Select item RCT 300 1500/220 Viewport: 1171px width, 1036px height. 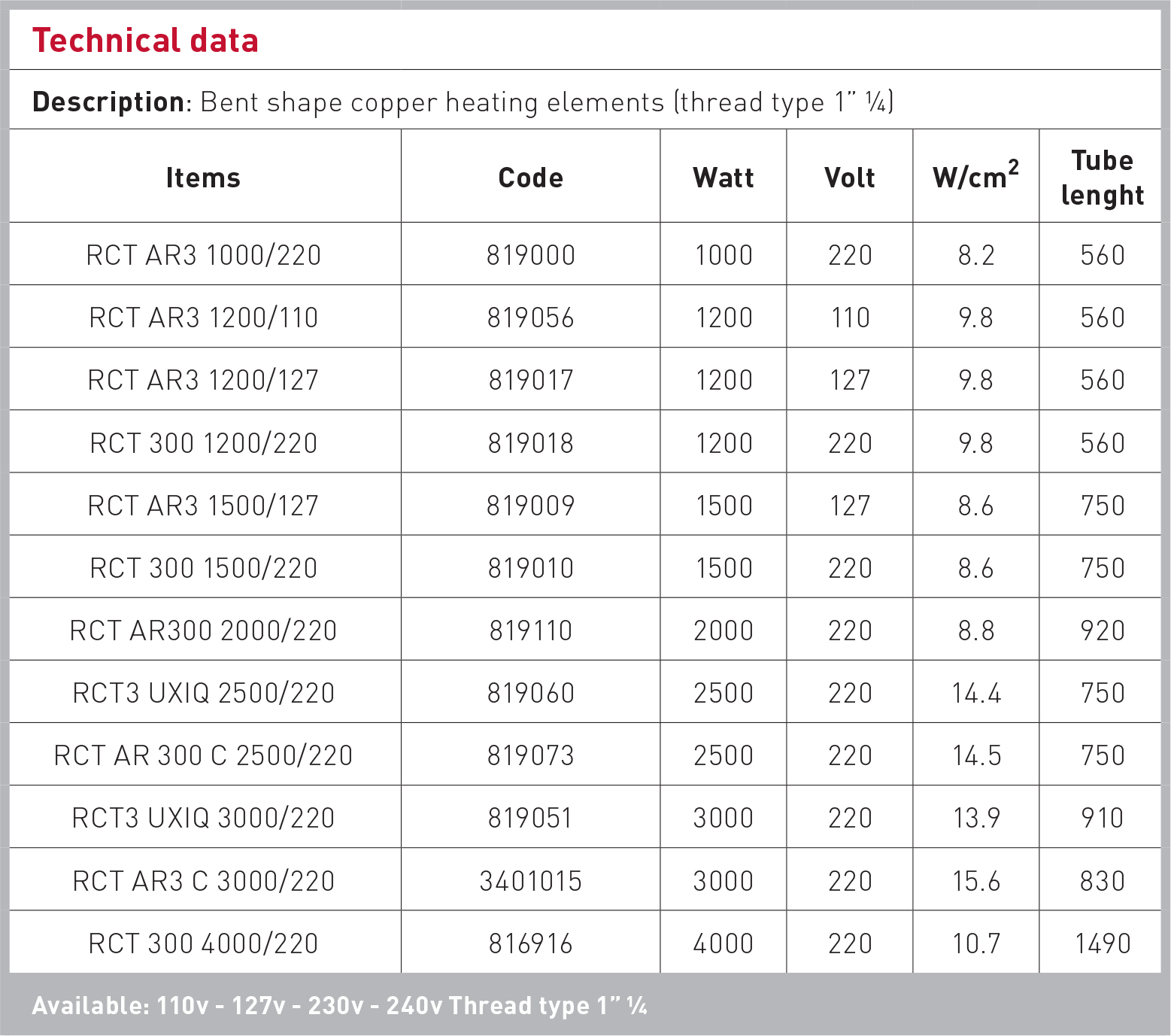[x=204, y=568]
